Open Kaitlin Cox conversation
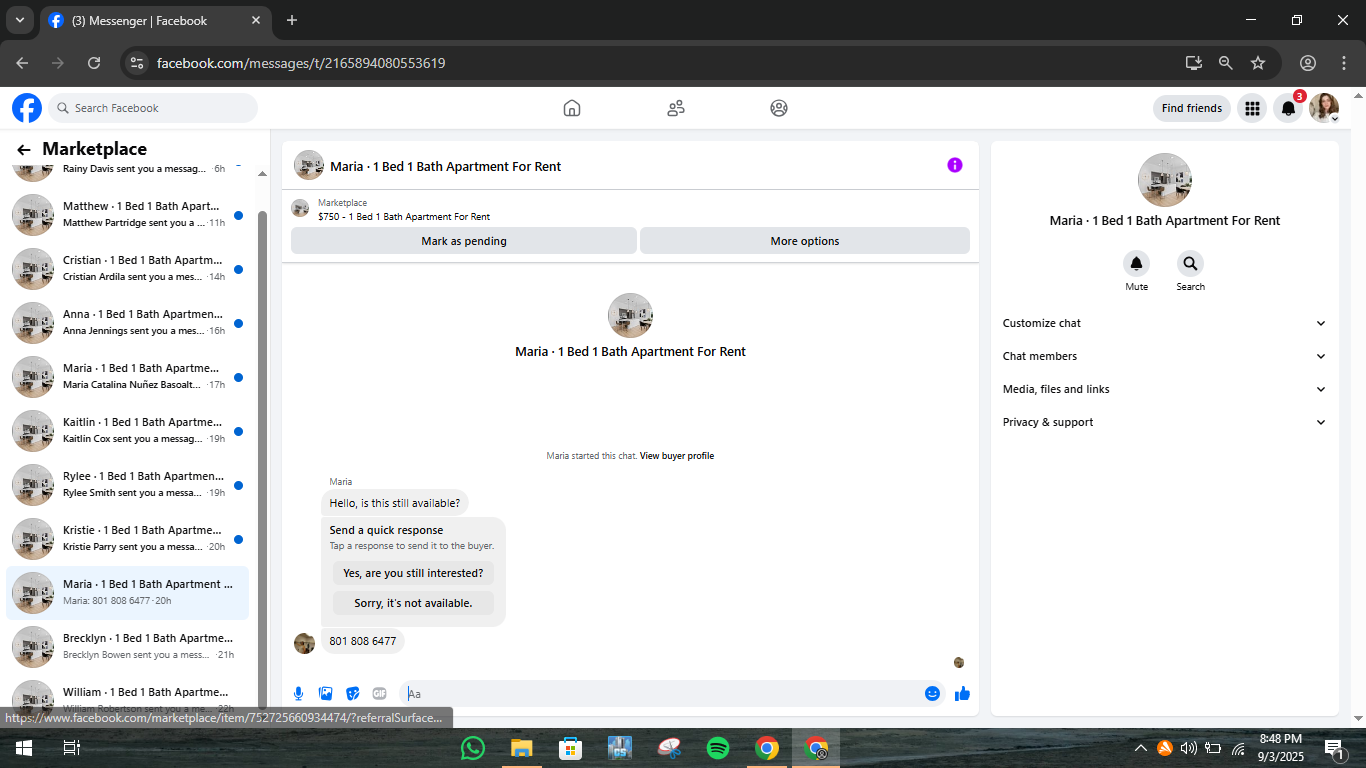 (x=128, y=430)
